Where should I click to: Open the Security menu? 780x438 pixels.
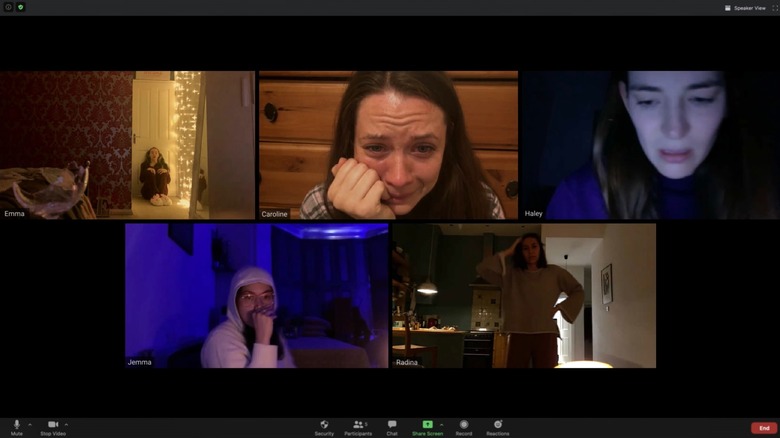[x=324, y=428]
